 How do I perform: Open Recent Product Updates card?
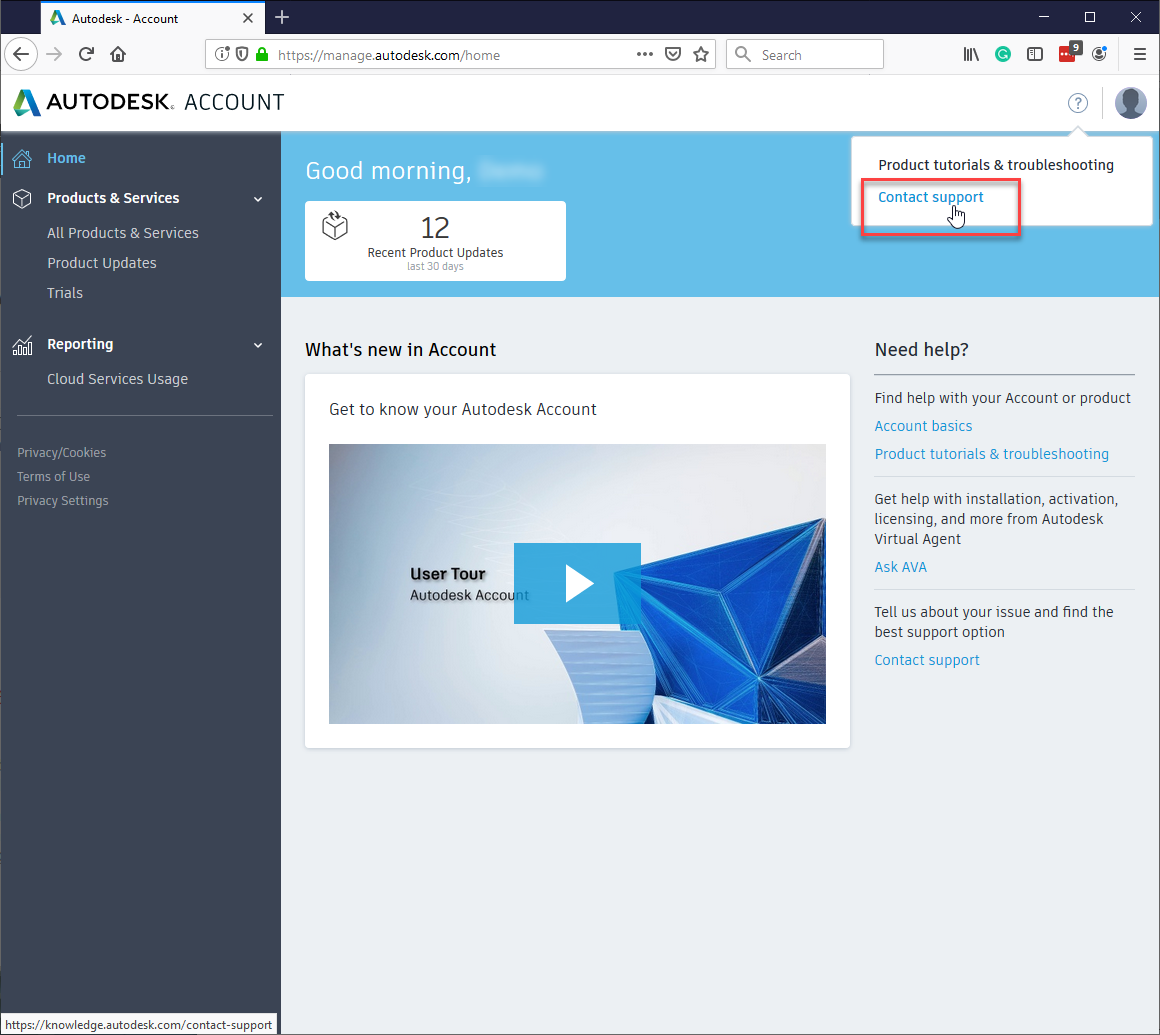435,241
